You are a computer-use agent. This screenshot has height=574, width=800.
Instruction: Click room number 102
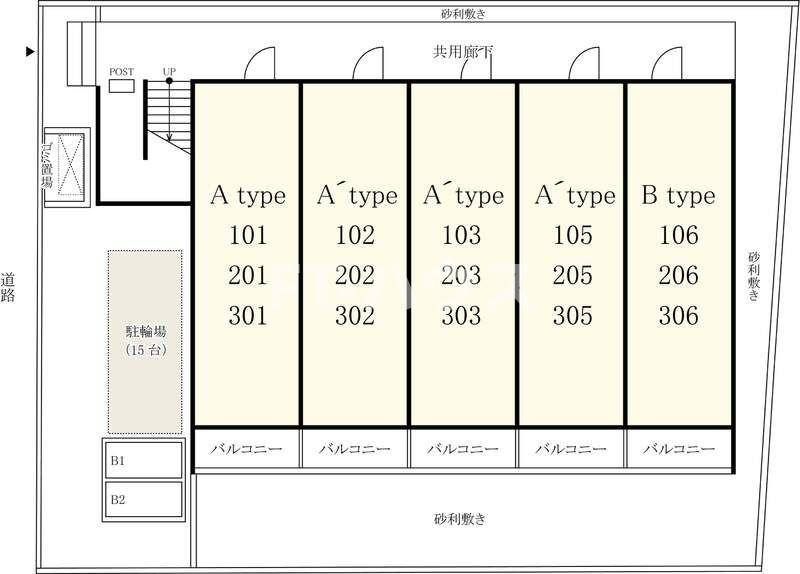click(x=355, y=235)
